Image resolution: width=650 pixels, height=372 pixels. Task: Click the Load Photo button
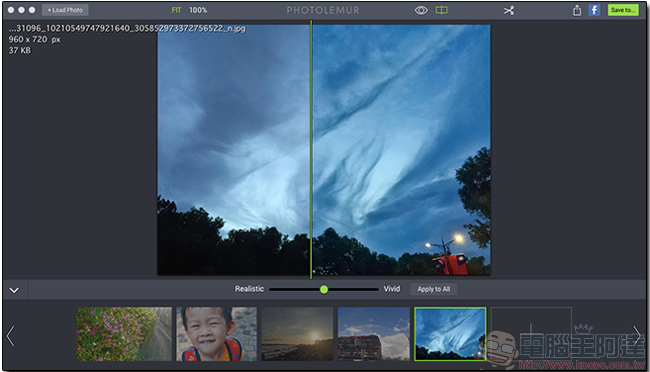tap(65, 10)
